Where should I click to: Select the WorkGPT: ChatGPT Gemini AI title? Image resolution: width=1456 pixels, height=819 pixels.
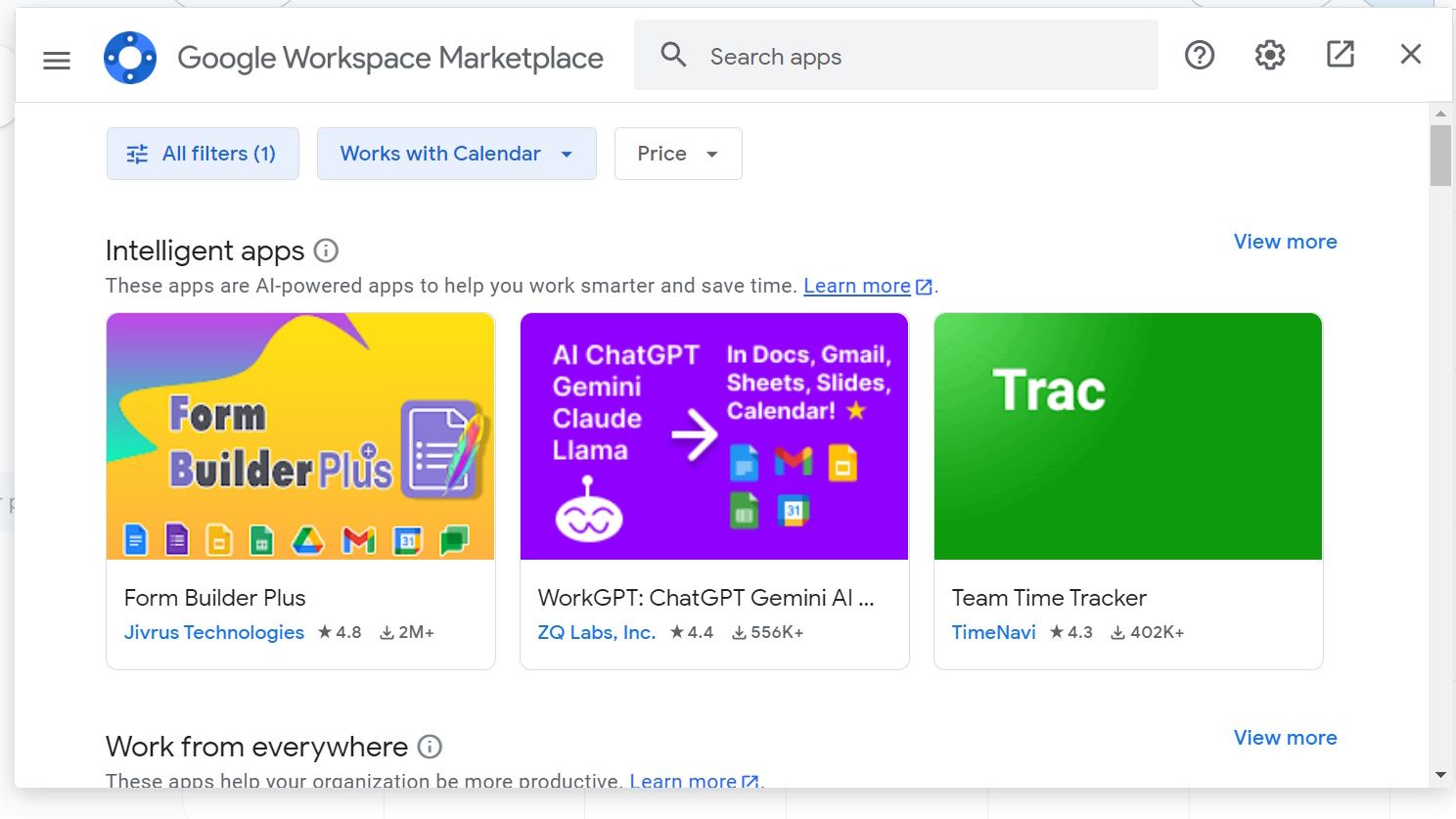pos(706,598)
